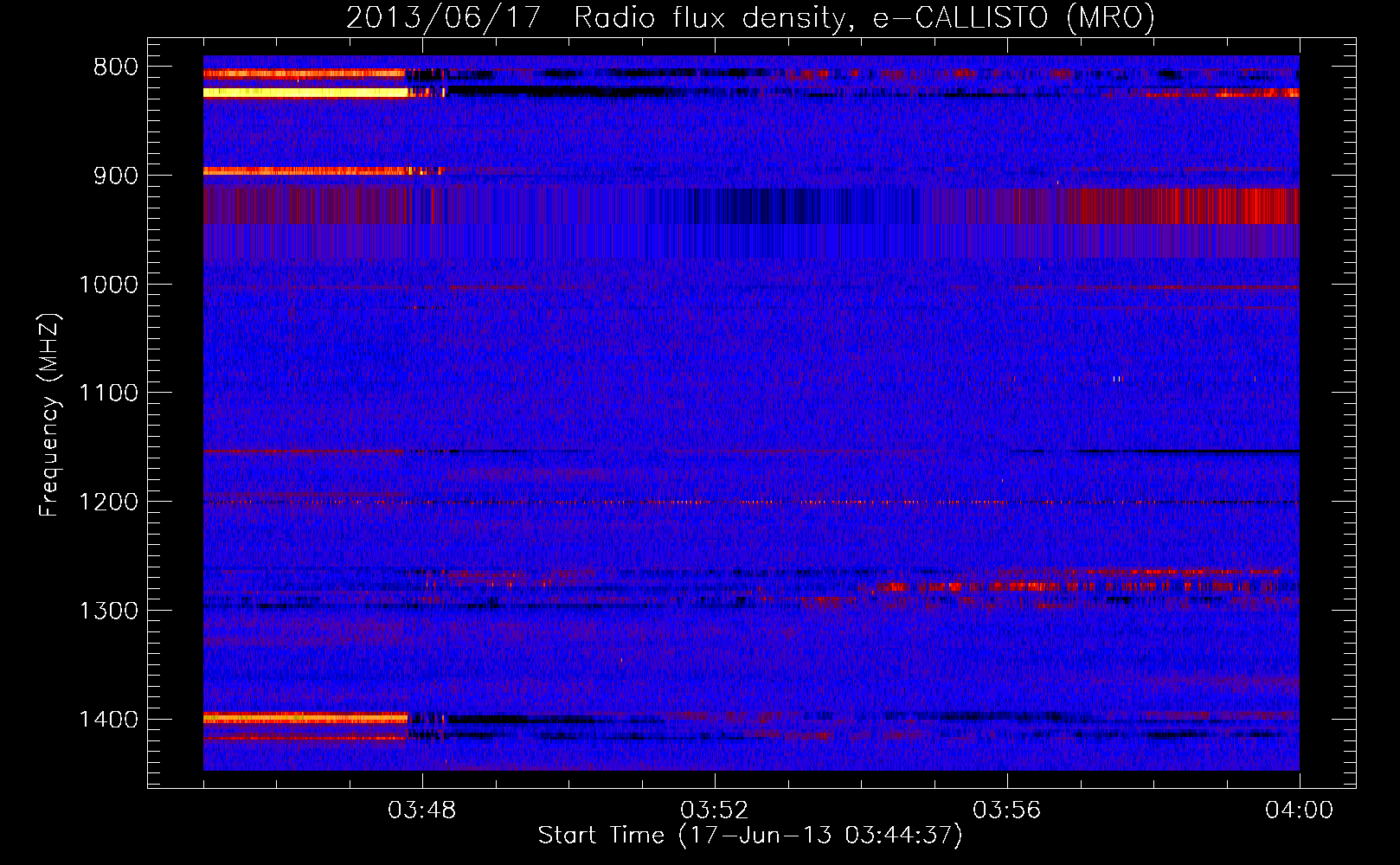
Task: Click the 03:48 time axis label
Action: tap(421, 811)
